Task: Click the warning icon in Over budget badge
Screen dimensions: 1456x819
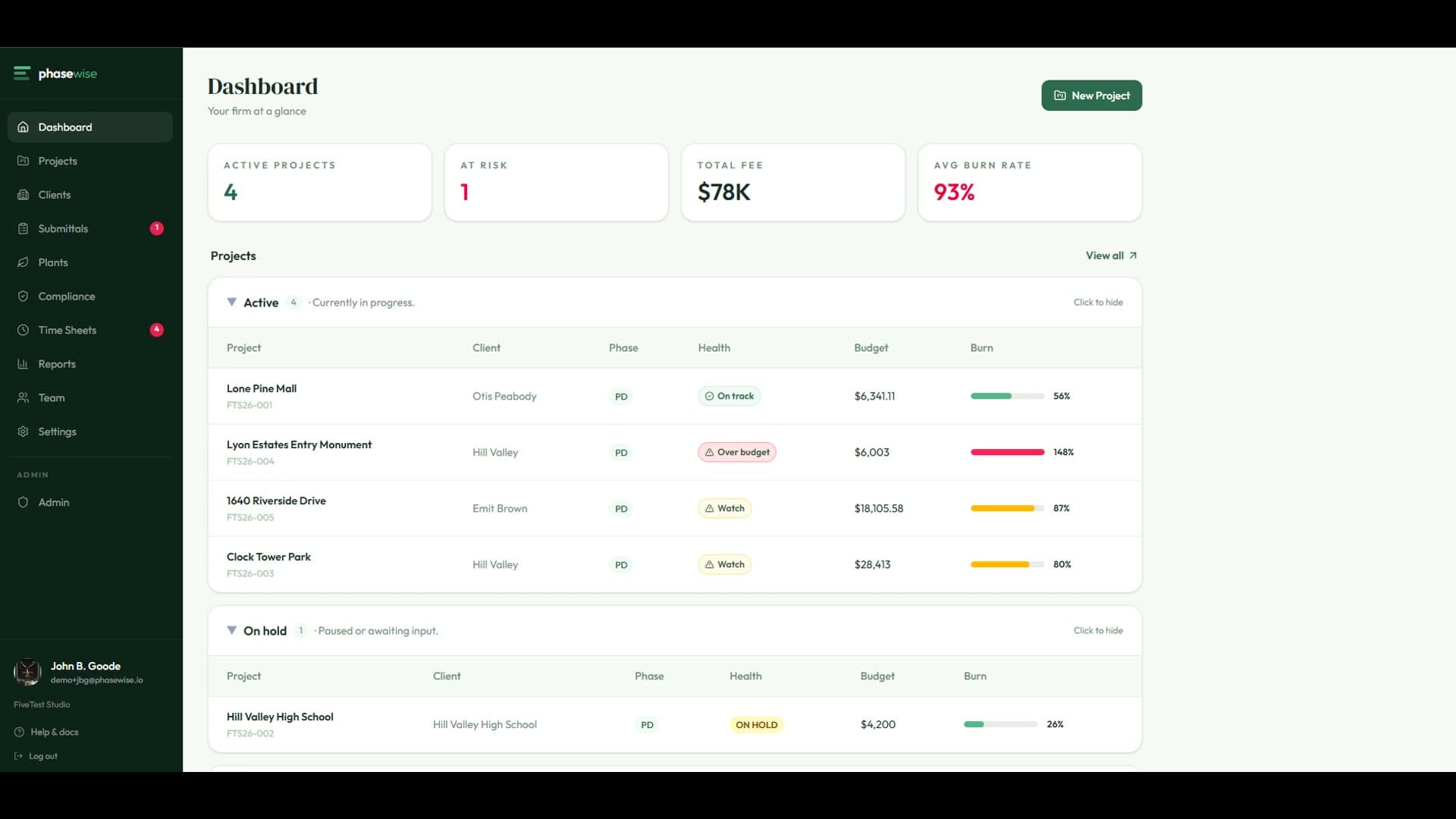Action: pos(709,452)
